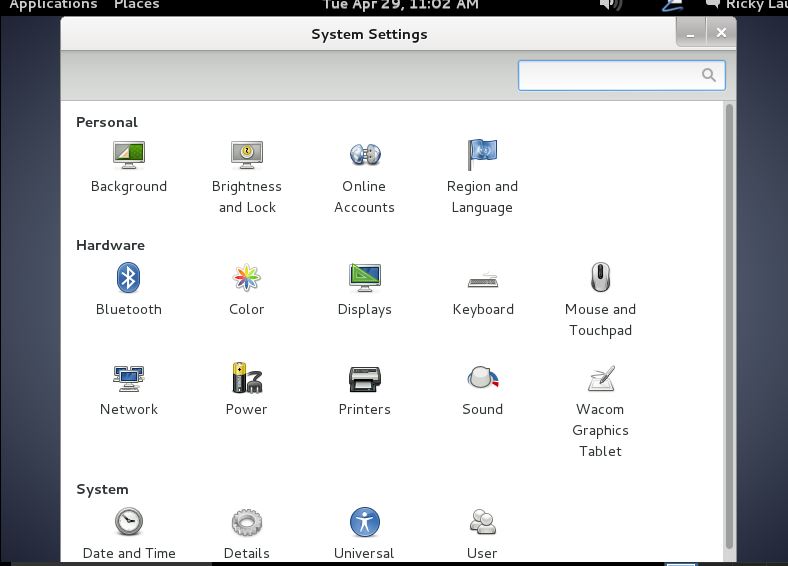
Task: Click the System Settings search field
Action: [x=610, y=75]
